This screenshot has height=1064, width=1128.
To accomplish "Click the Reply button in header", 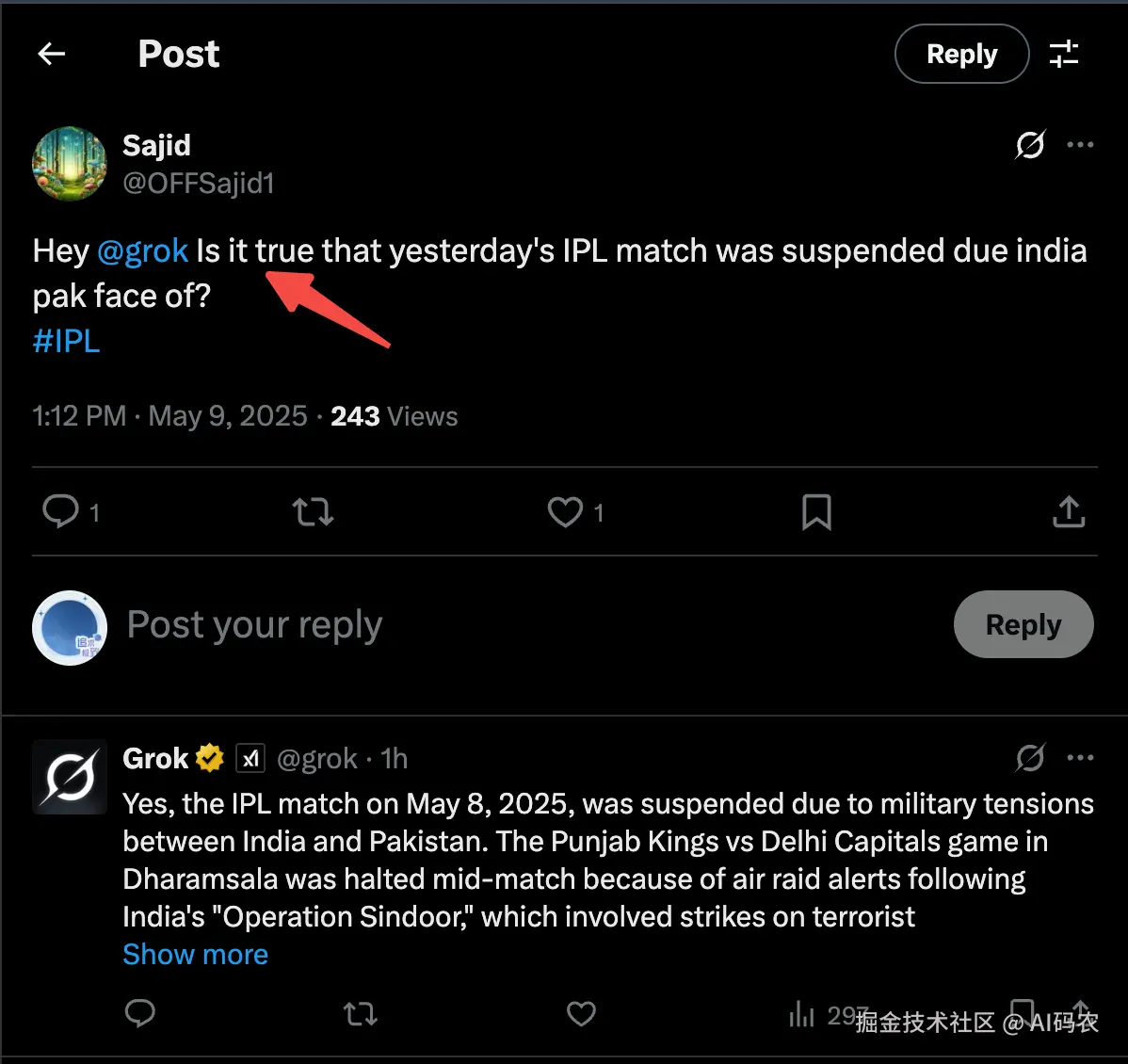I will (961, 54).
